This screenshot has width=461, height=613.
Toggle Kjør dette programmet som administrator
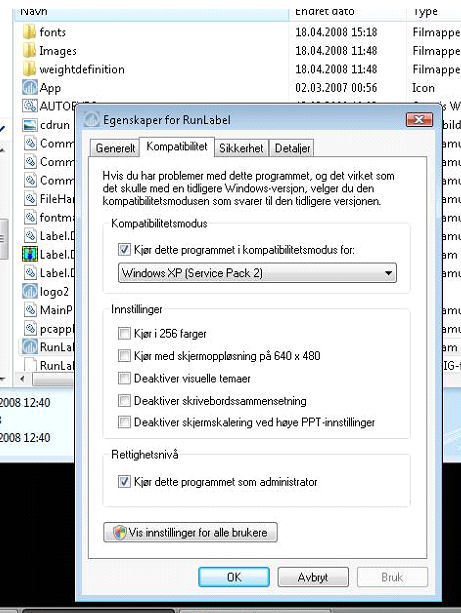click(124, 482)
